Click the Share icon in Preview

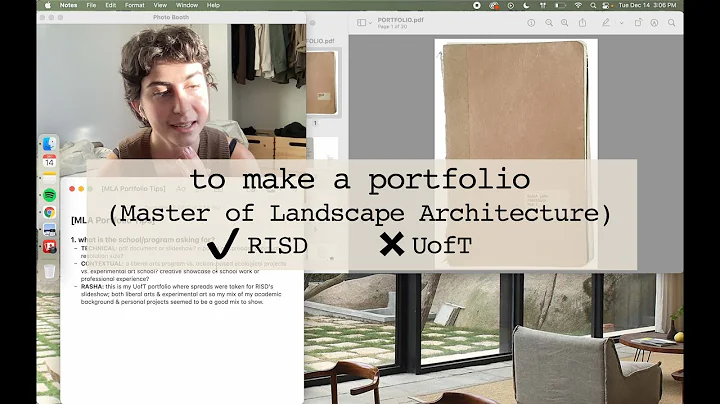pos(582,22)
